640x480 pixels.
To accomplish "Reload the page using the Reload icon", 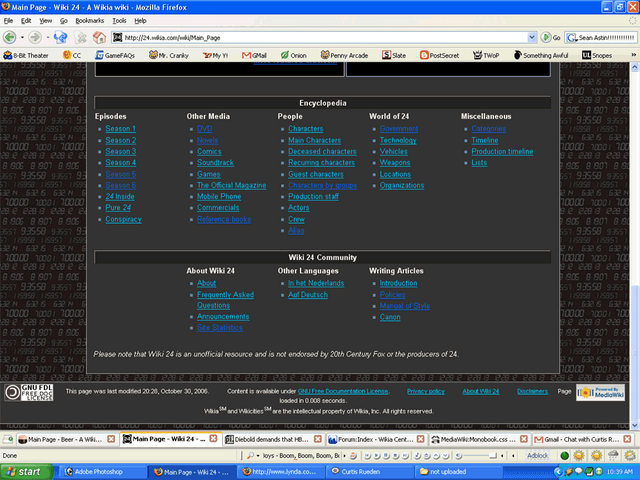I will tap(60, 38).
